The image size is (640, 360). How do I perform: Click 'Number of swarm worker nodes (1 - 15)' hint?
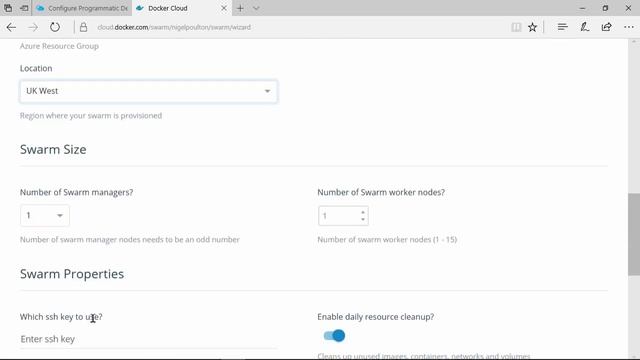pyautogui.click(x=387, y=240)
